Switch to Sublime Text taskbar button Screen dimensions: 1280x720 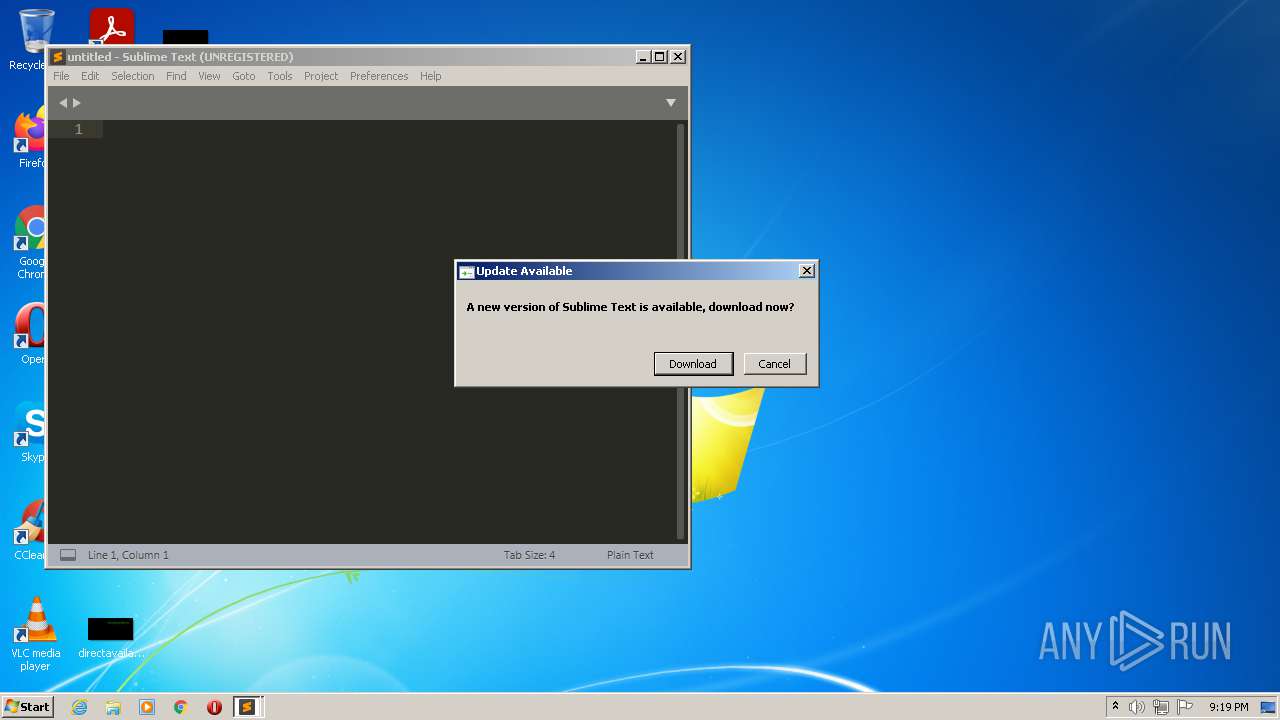tap(248, 707)
